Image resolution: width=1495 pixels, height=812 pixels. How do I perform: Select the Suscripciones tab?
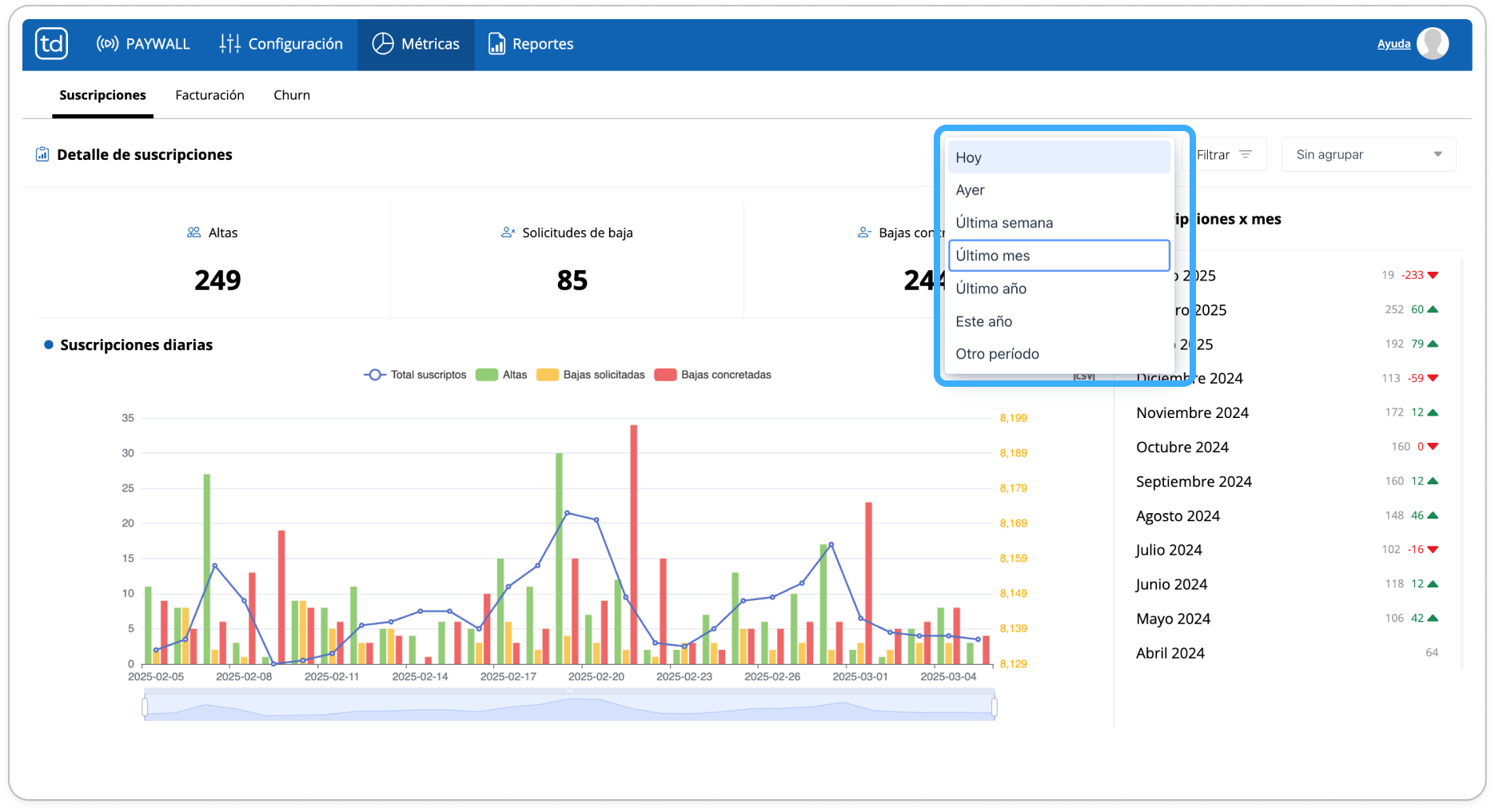pyautogui.click(x=102, y=95)
